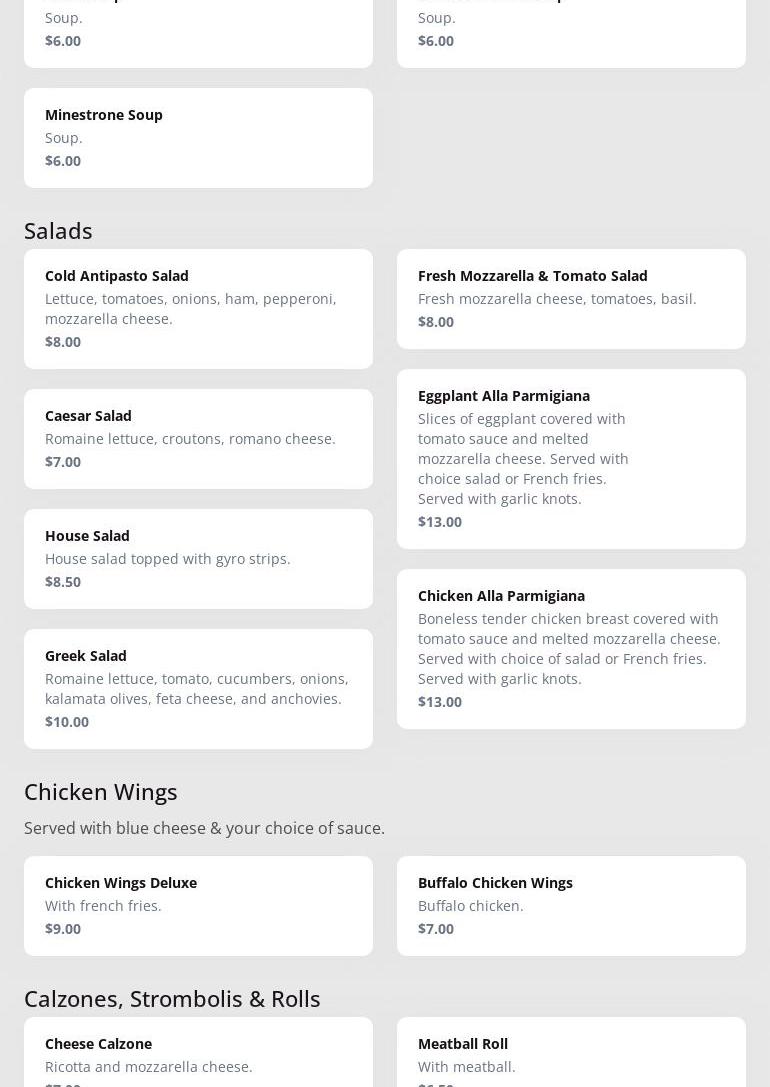Click the $9.00 Chicken Wings Deluxe price
Viewport: 770px width, 1087px height.
[x=63, y=928]
